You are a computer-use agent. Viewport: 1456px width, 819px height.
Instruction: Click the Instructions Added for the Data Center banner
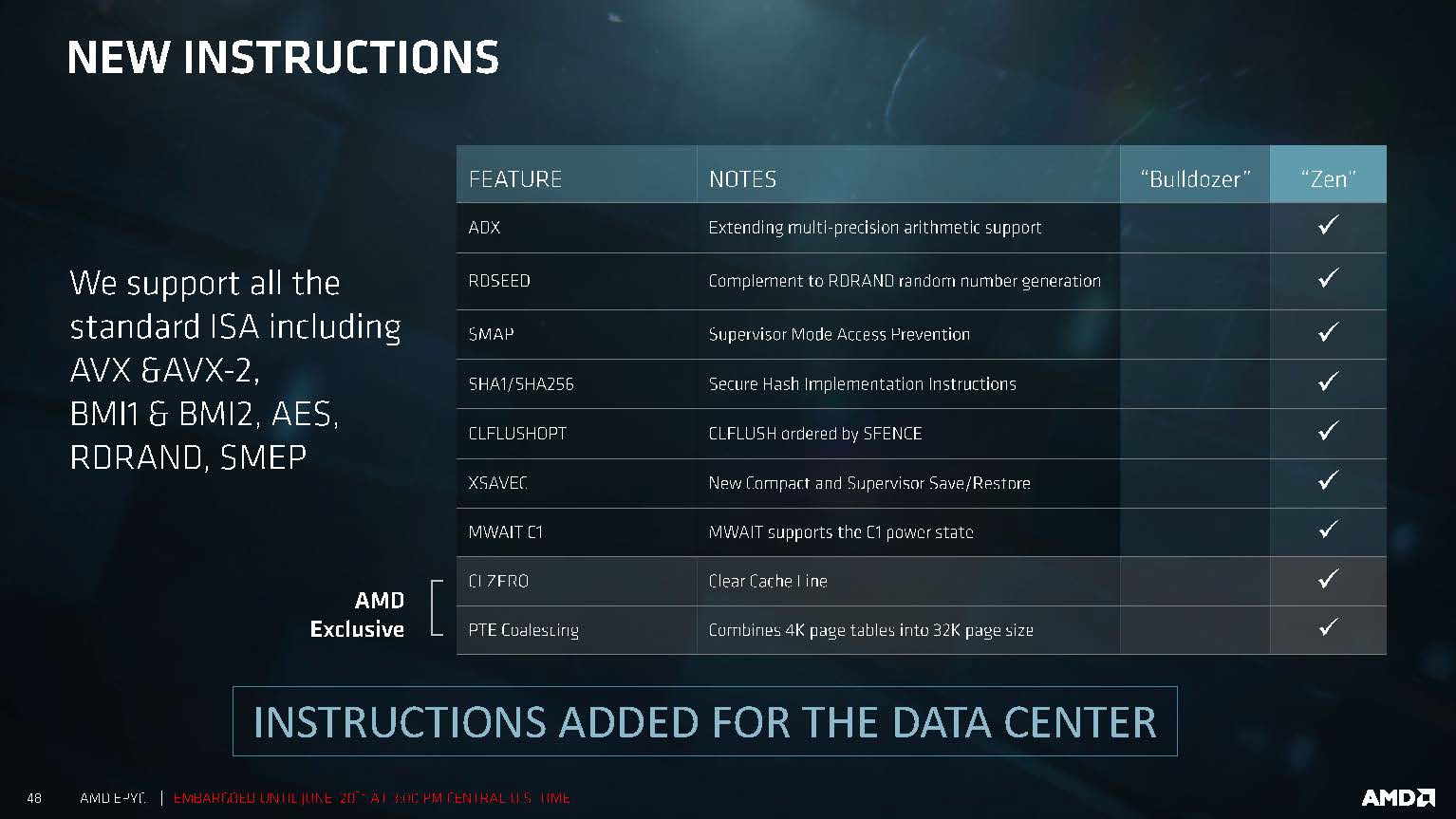click(705, 721)
